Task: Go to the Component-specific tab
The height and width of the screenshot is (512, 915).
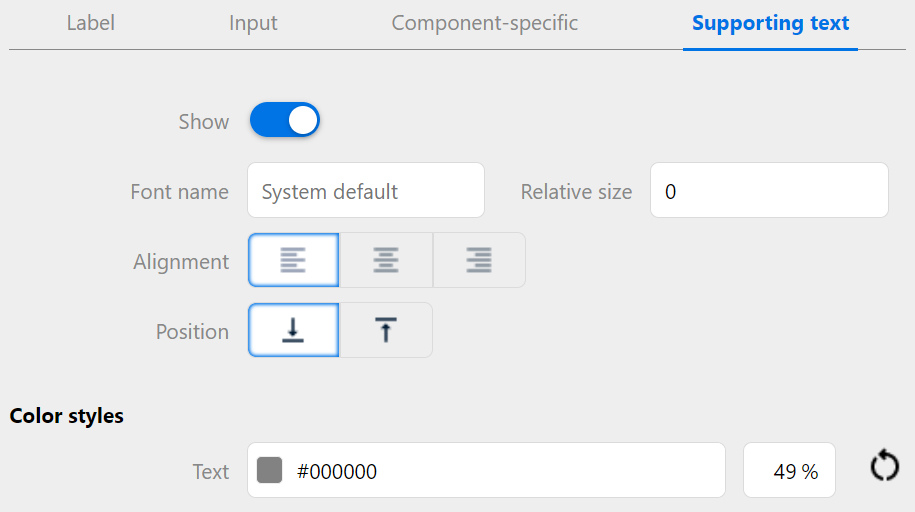Action: pyautogui.click(x=485, y=23)
